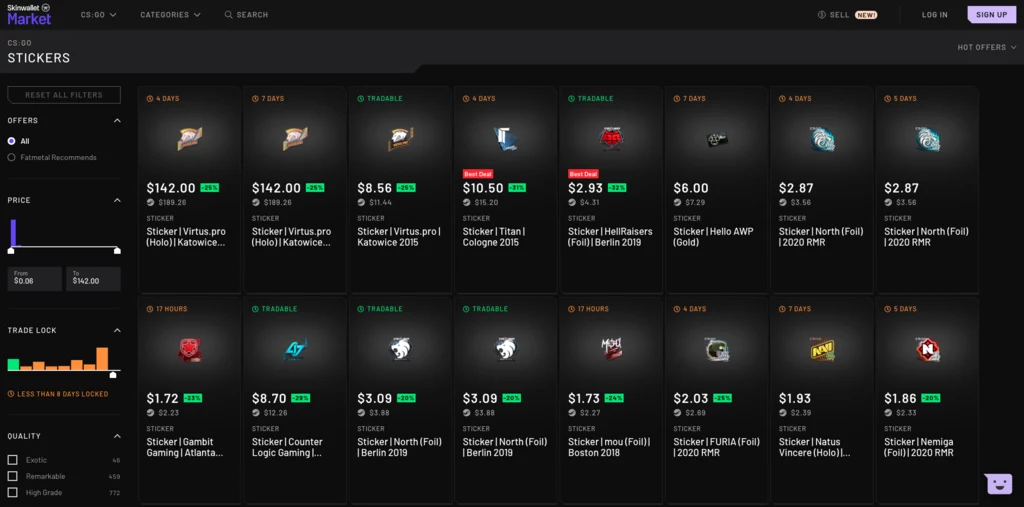Collapse the TRADE LOCK filter section
The image size is (1024, 507).
coord(117,331)
